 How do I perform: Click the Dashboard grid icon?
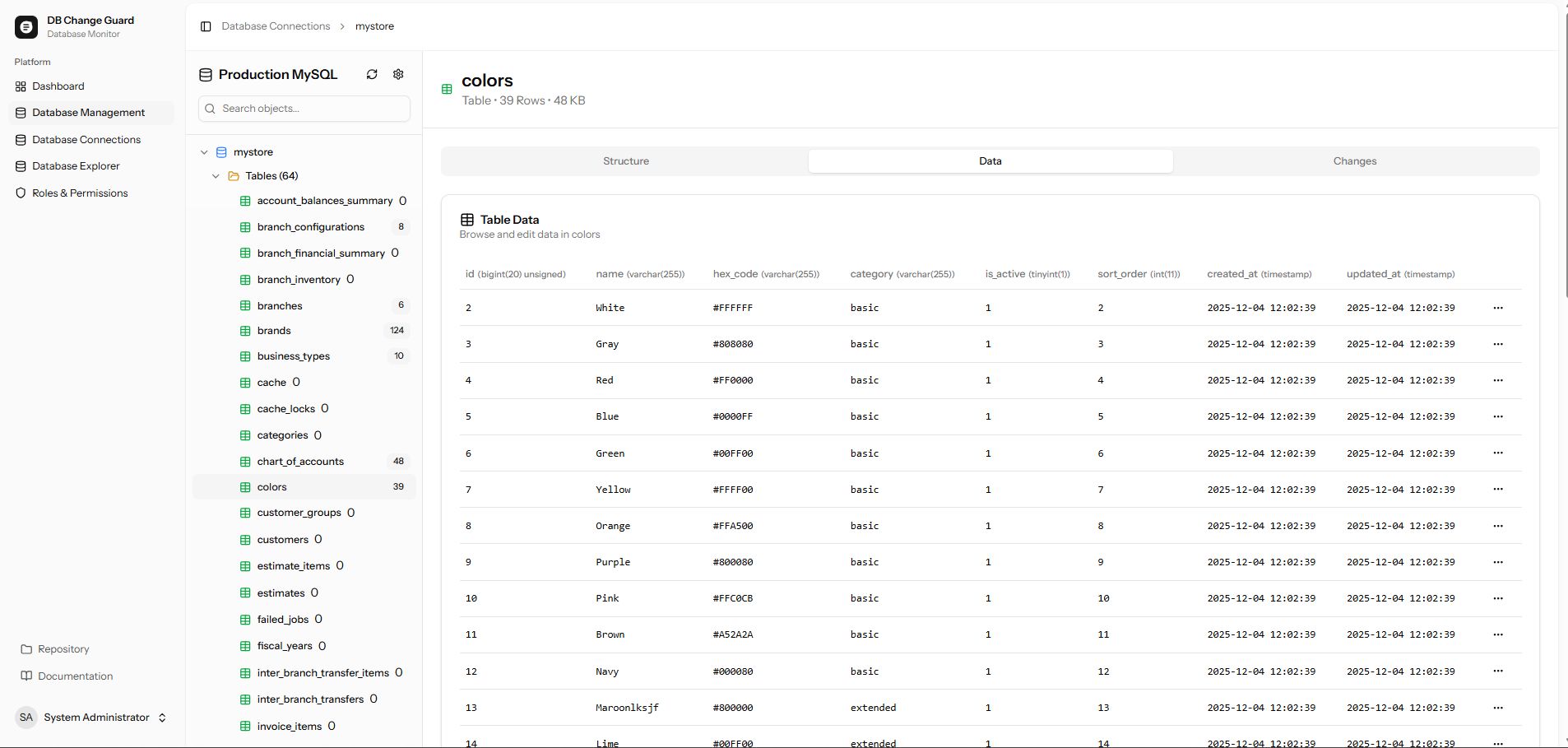pos(21,86)
